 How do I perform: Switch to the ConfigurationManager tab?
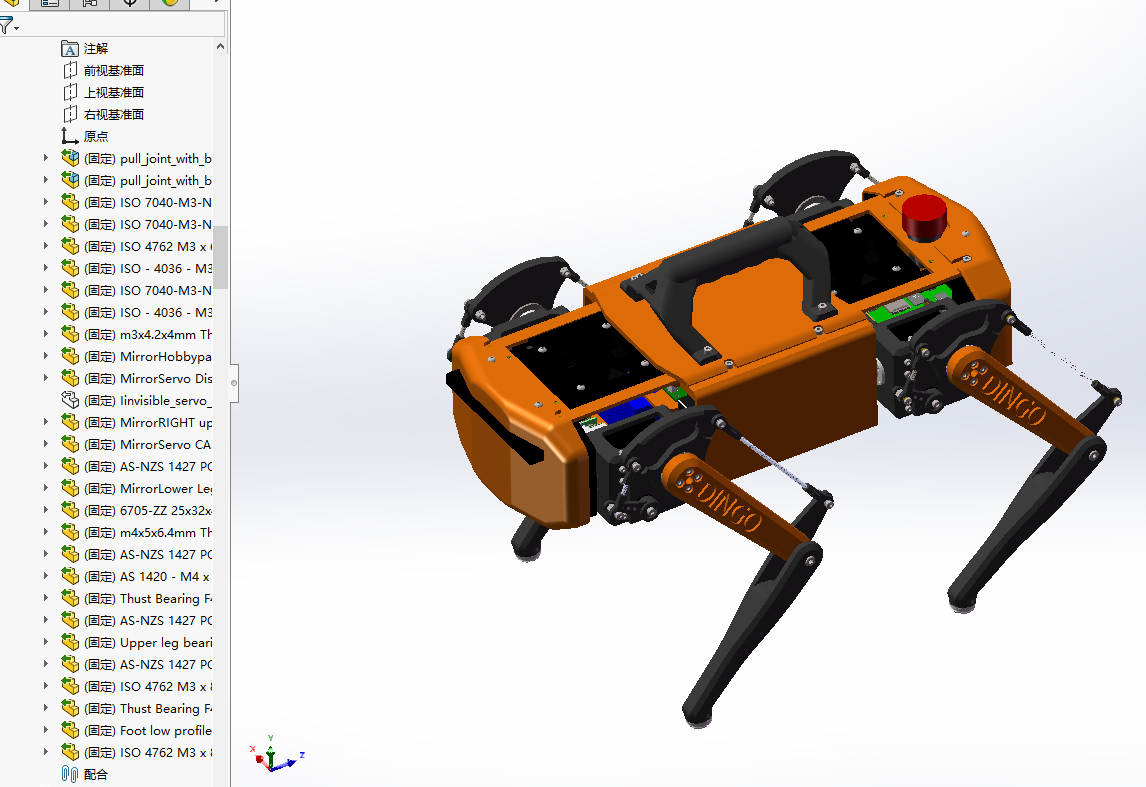[90, 3]
